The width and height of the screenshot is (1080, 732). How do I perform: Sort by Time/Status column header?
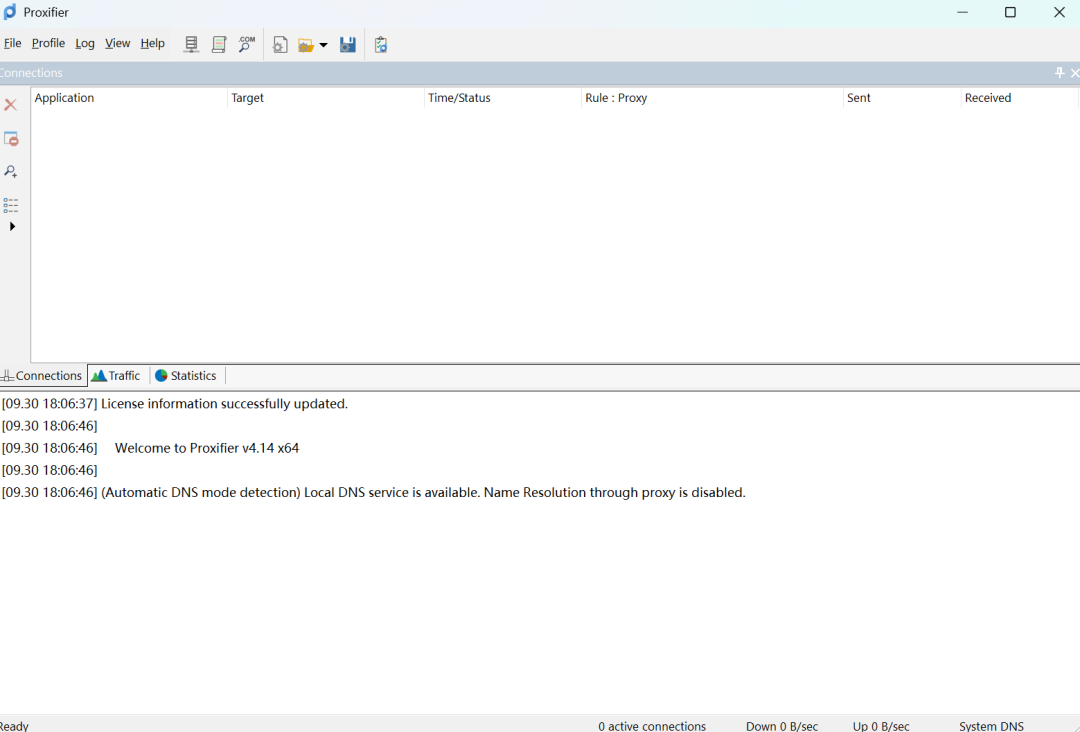[502, 98]
